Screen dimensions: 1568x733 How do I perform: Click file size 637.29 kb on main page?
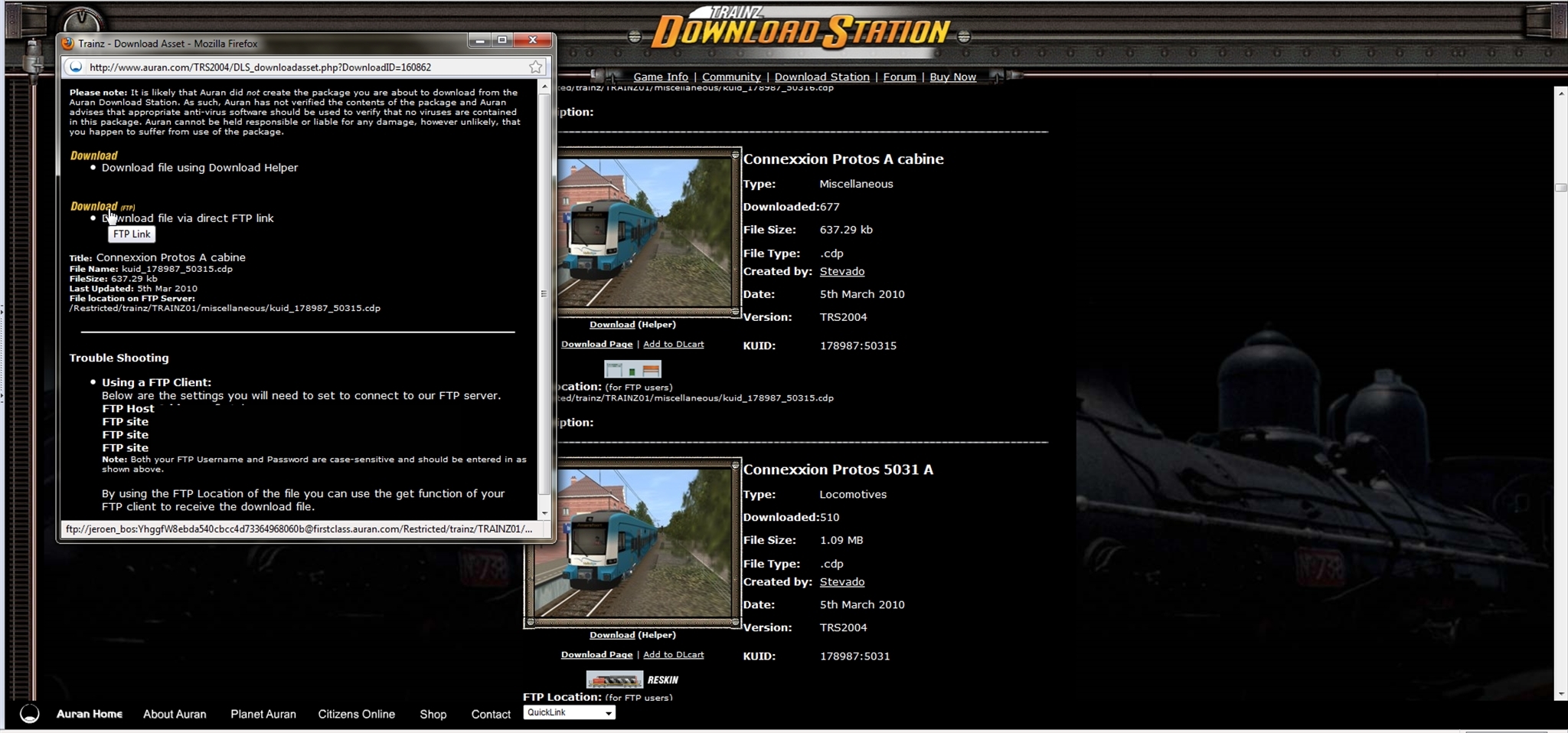(x=846, y=230)
